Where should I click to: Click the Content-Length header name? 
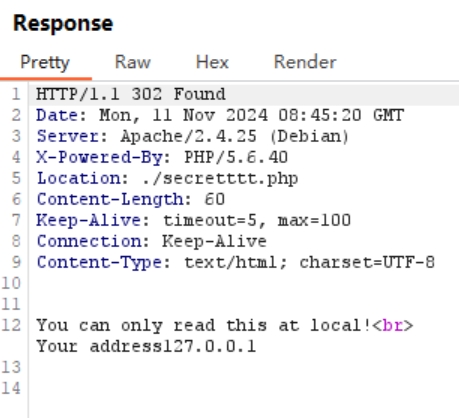pyautogui.click(x=110, y=199)
